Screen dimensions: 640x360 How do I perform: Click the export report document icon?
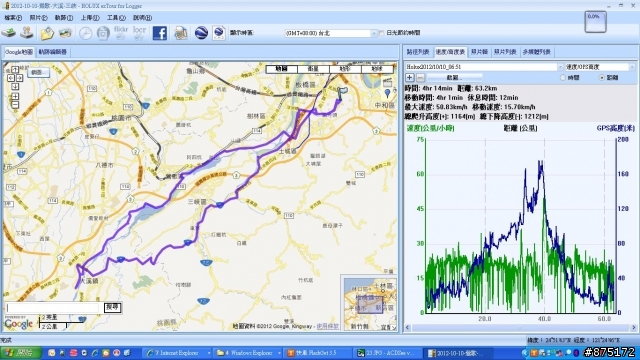181,33
